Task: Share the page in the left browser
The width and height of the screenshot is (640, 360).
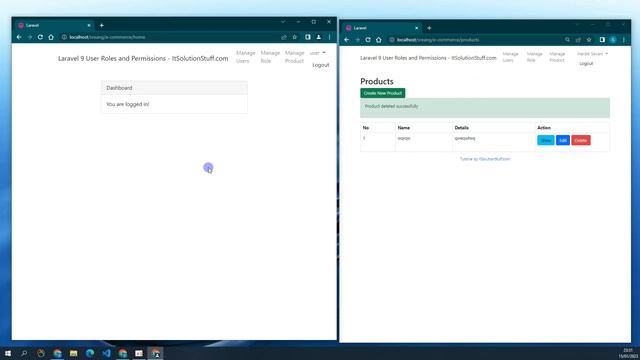Action: coord(284,37)
